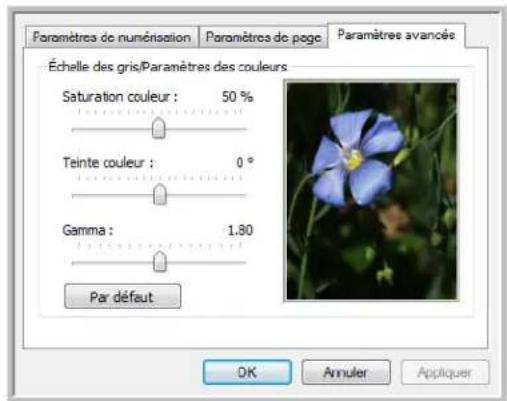Click the Appliquer button
This screenshot has height=401, width=507.
point(445,372)
